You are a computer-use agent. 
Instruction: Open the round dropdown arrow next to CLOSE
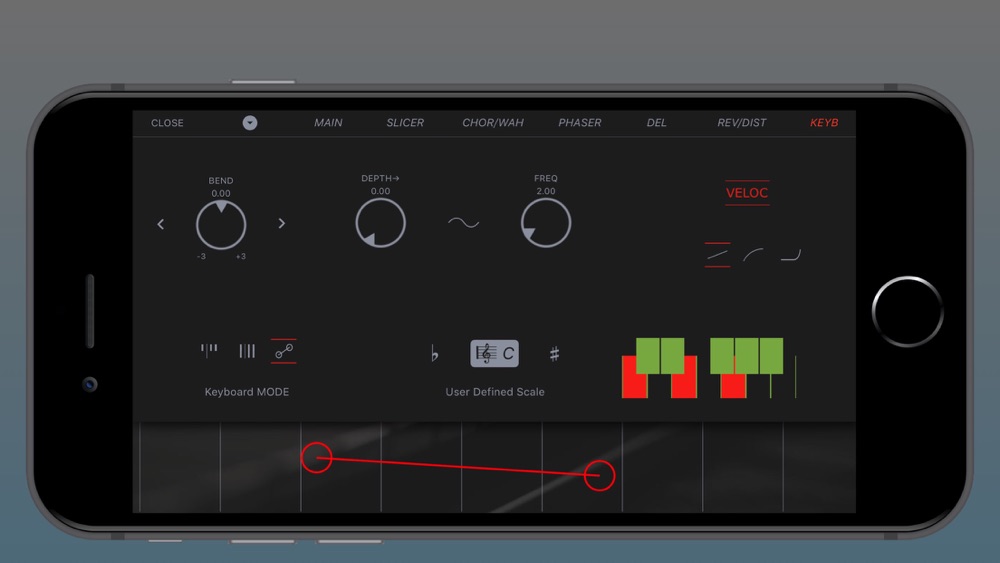[x=250, y=123]
